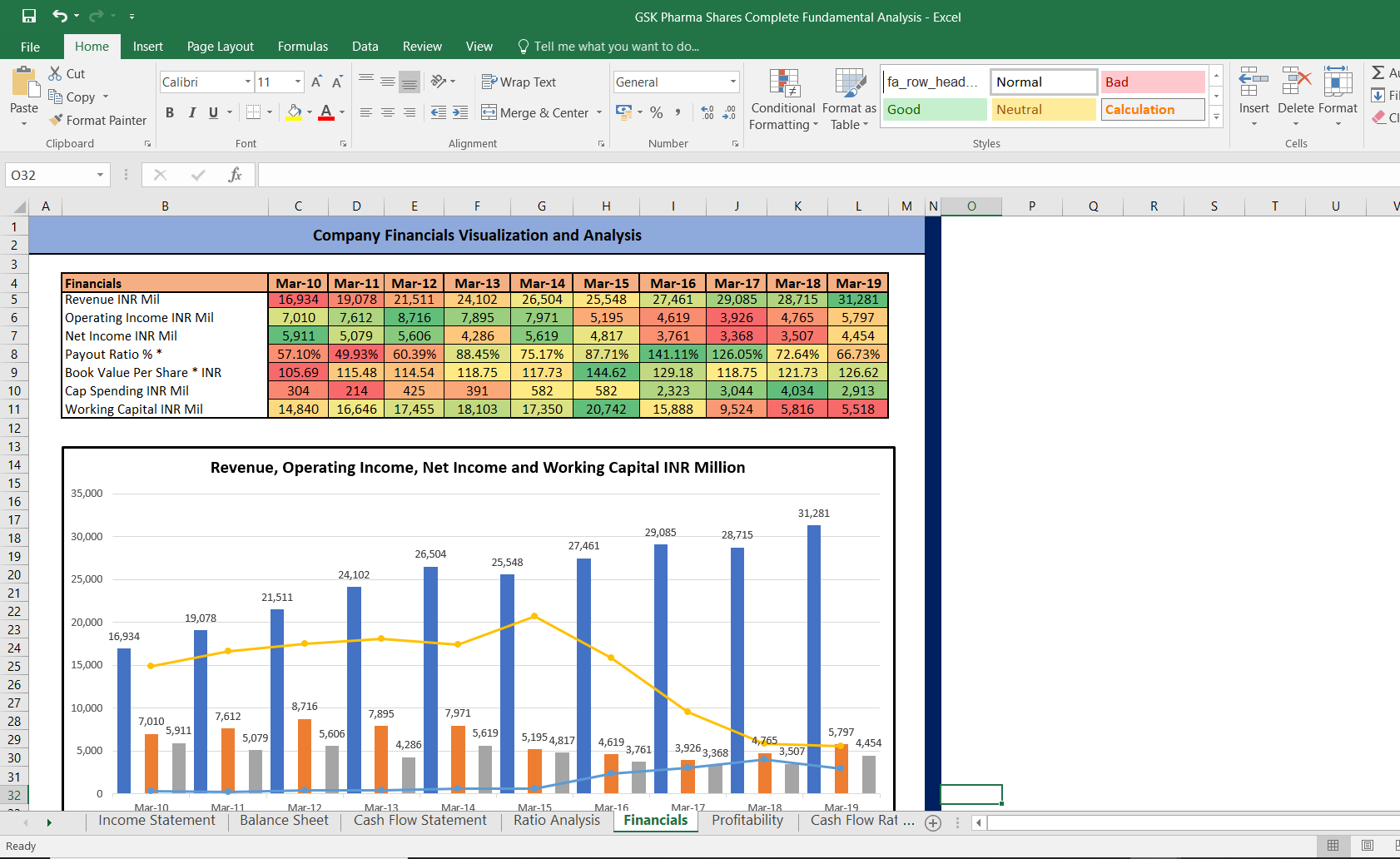Click the Cut scissors icon
The image size is (1400, 859).
pos(56,73)
